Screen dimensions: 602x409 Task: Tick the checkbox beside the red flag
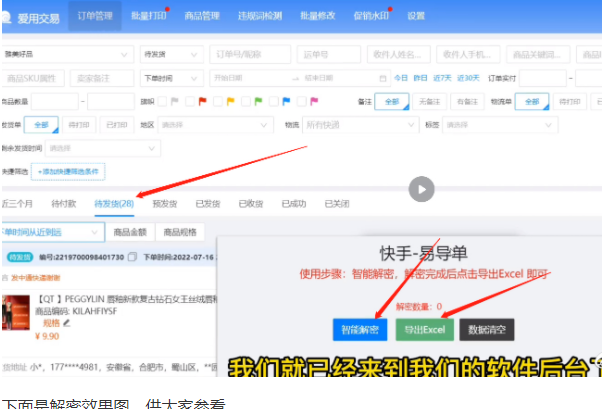pyautogui.click(x=190, y=101)
